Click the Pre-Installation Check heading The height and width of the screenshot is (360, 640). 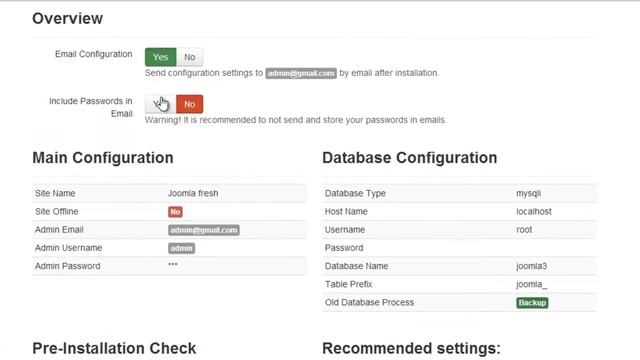tap(114, 349)
